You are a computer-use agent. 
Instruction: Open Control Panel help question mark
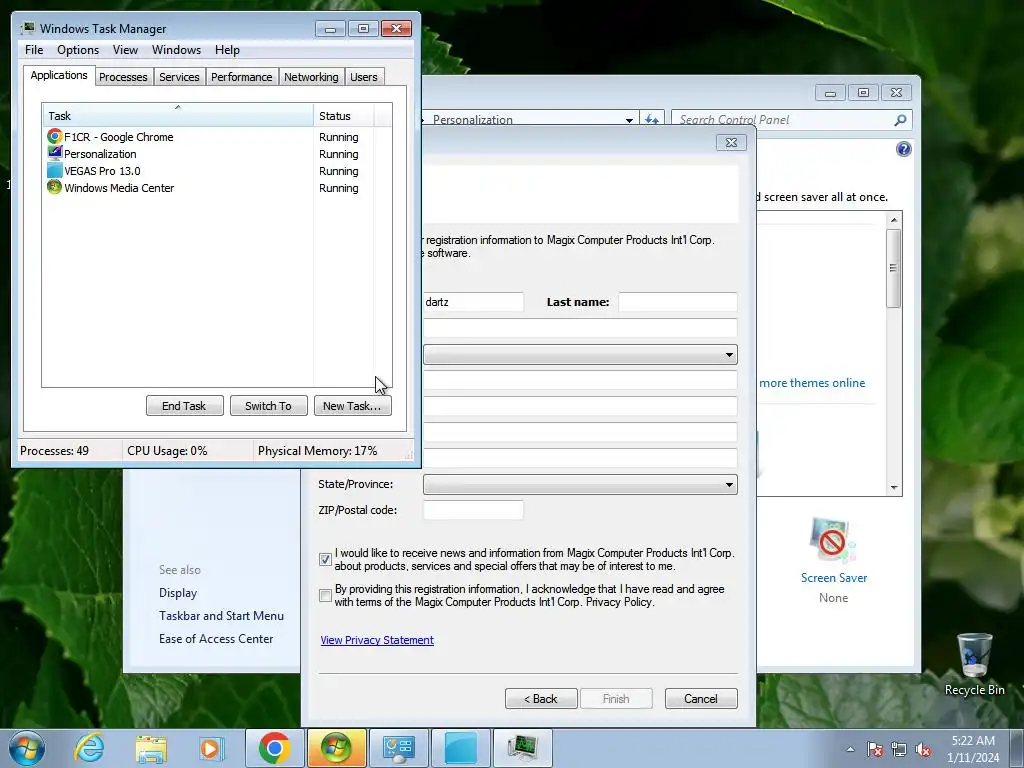click(x=903, y=150)
